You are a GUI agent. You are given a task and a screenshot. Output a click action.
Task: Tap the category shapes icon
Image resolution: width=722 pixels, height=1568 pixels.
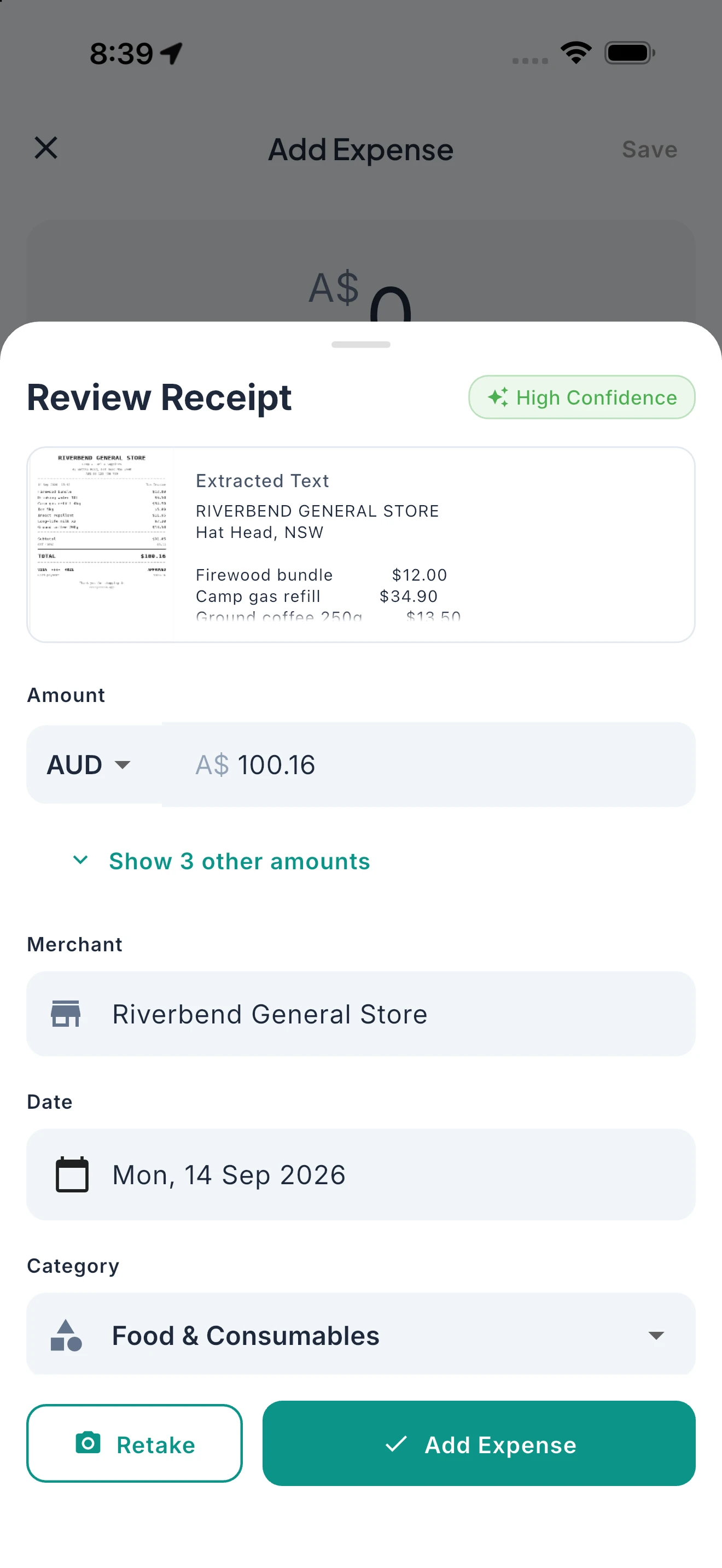click(x=66, y=1336)
